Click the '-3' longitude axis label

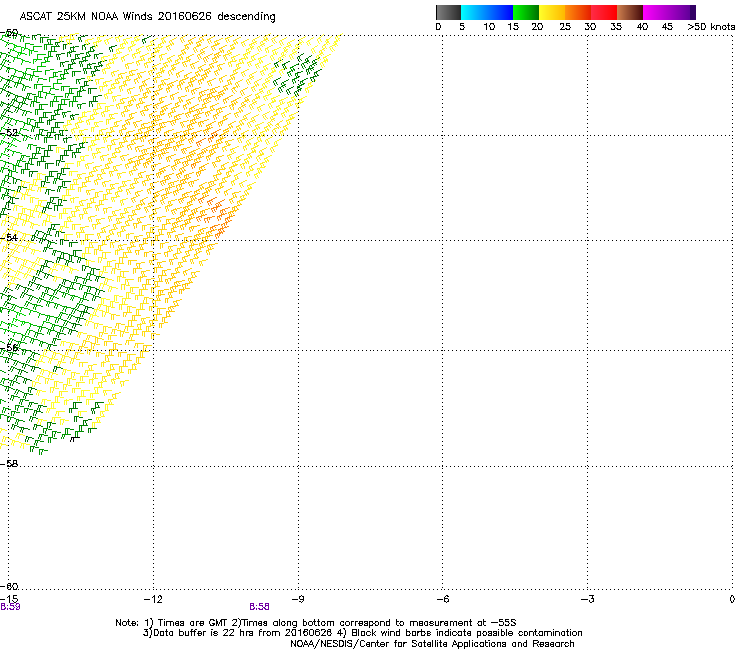587,599
